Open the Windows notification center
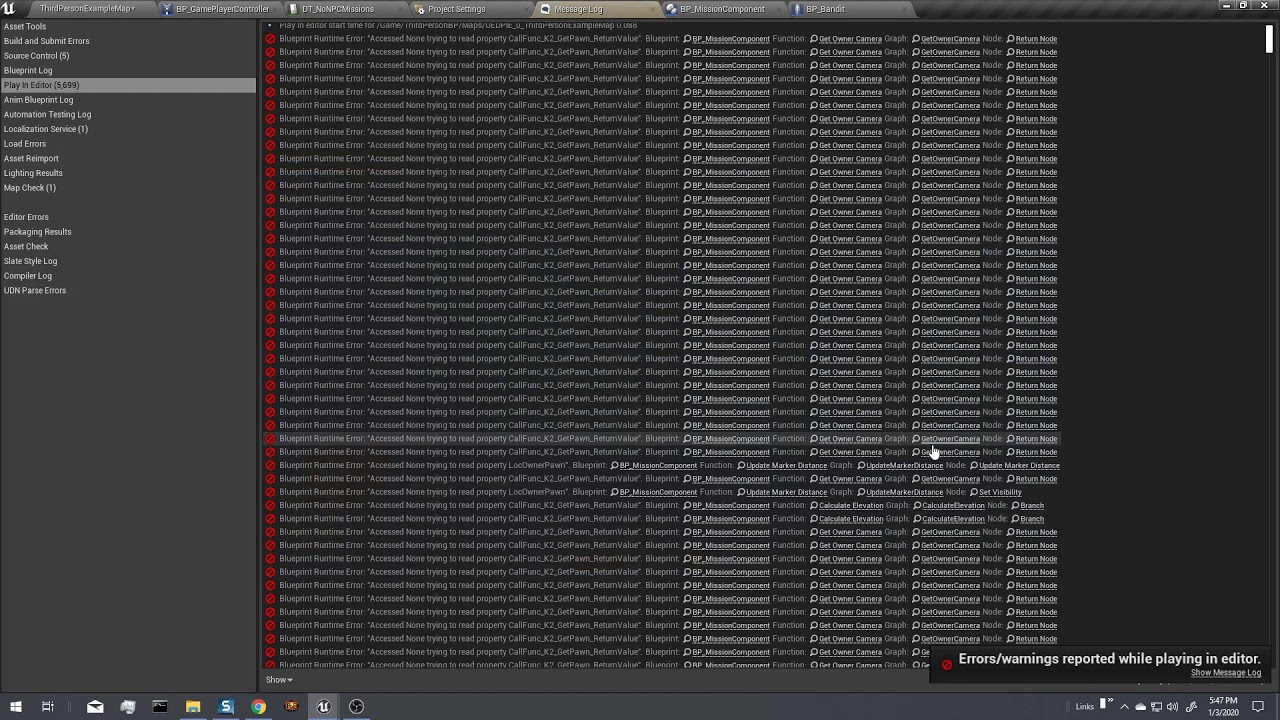This screenshot has width=1280, height=720. (1258, 707)
